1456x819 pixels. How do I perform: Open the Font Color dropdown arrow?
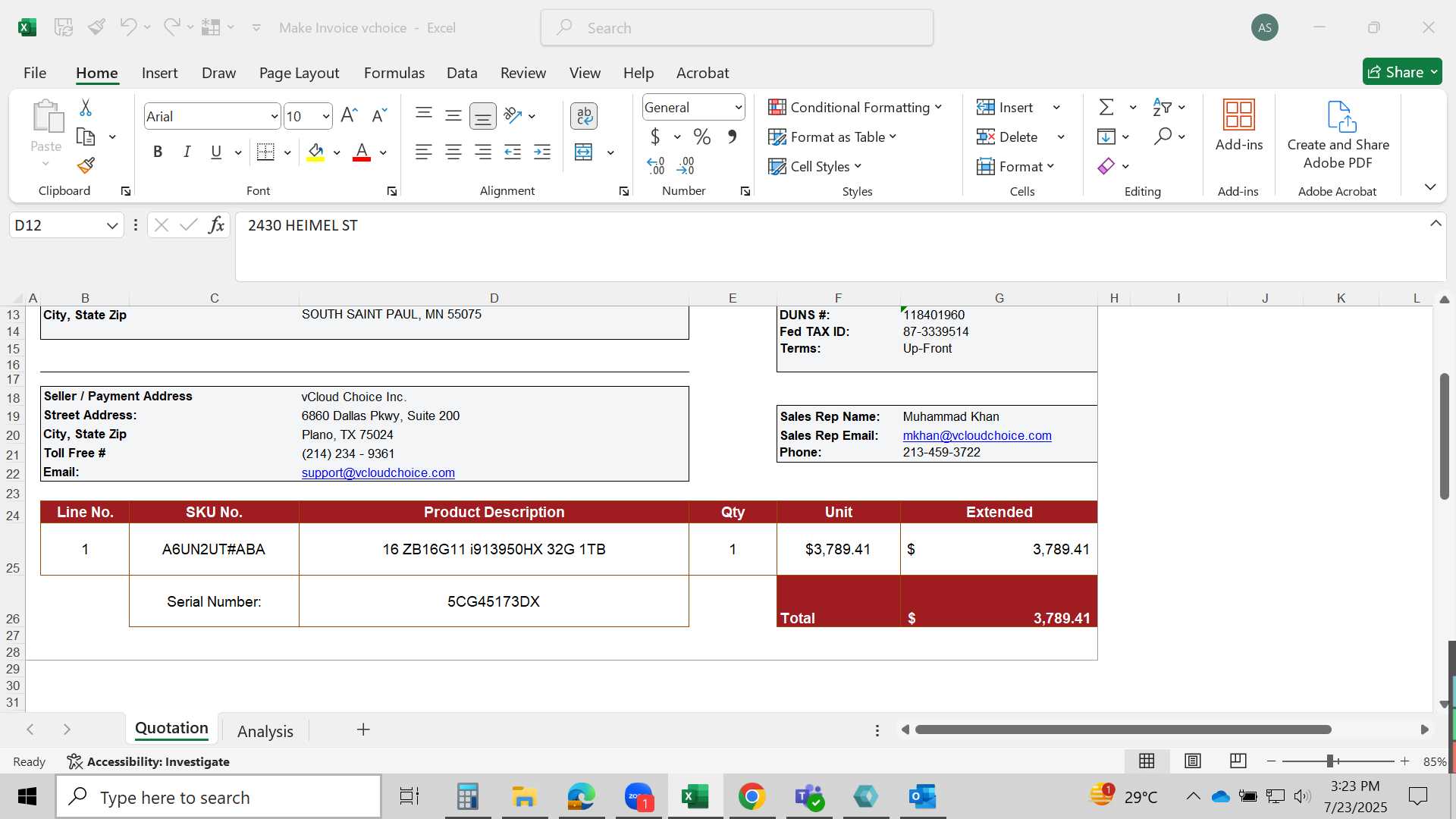click(383, 152)
